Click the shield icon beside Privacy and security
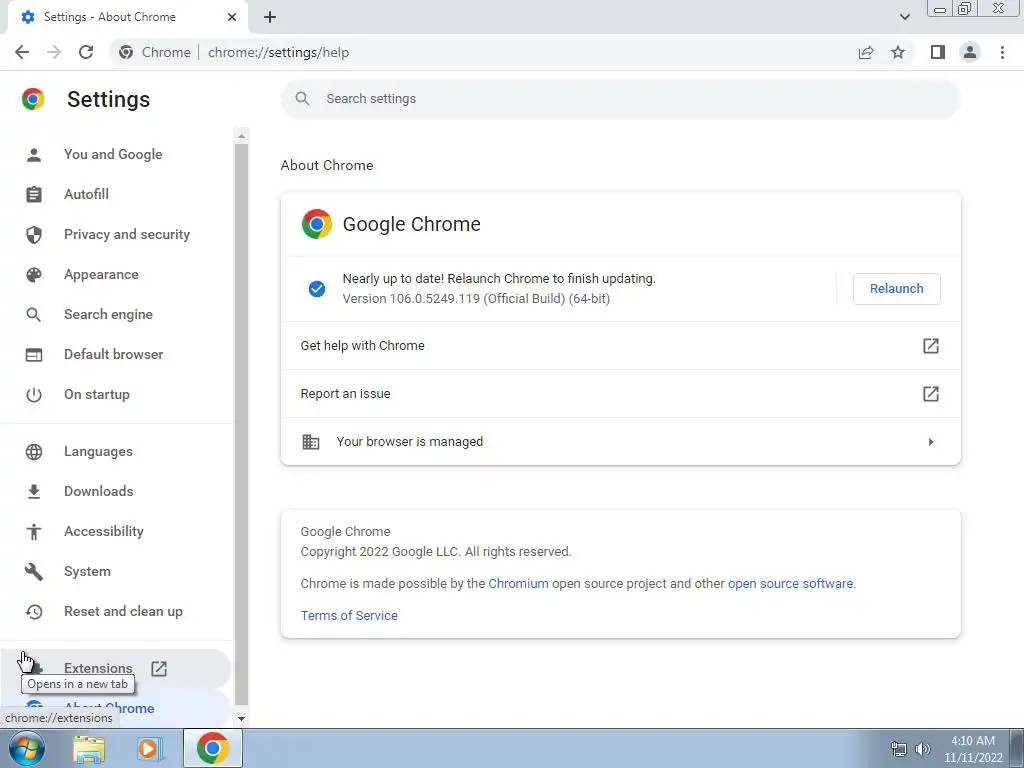1024x768 pixels. (x=34, y=234)
